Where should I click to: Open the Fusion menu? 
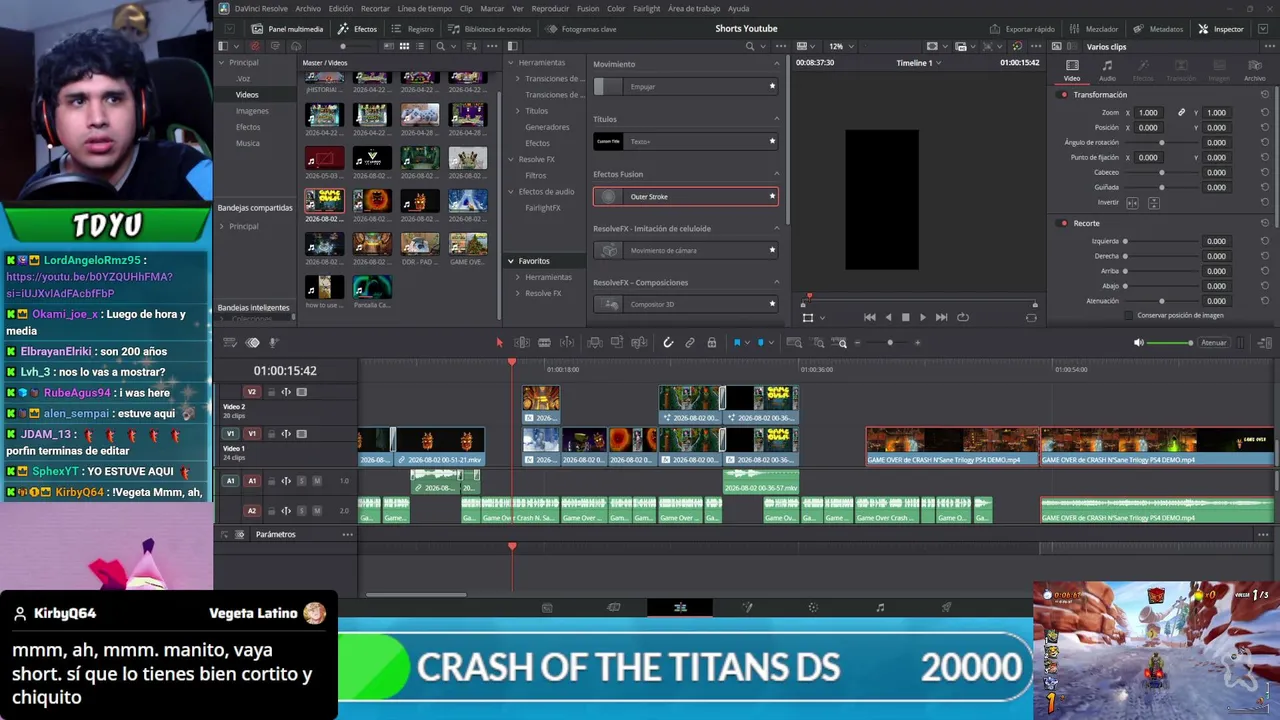[586, 8]
